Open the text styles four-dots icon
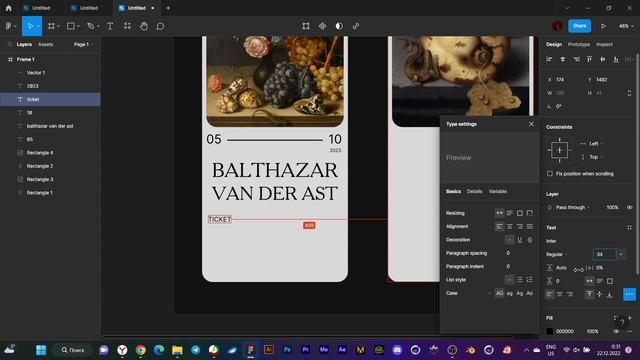The image size is (640, 360). point(629,228)
